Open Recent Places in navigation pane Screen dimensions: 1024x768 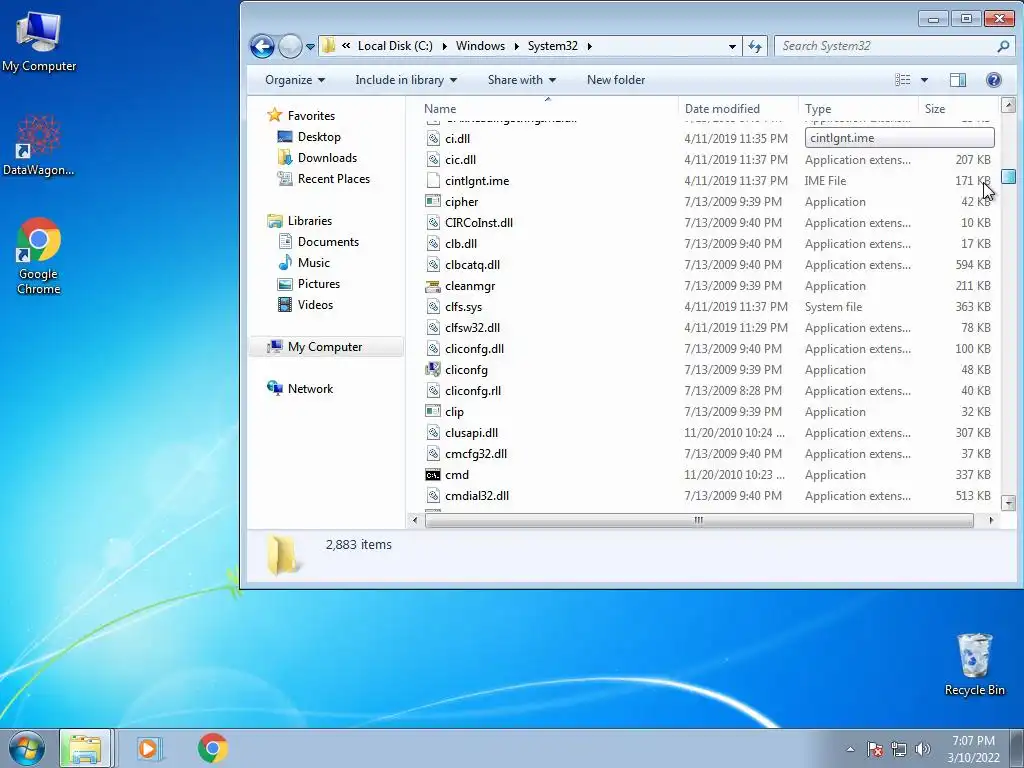pyautogui.click(x=333, y=178)
